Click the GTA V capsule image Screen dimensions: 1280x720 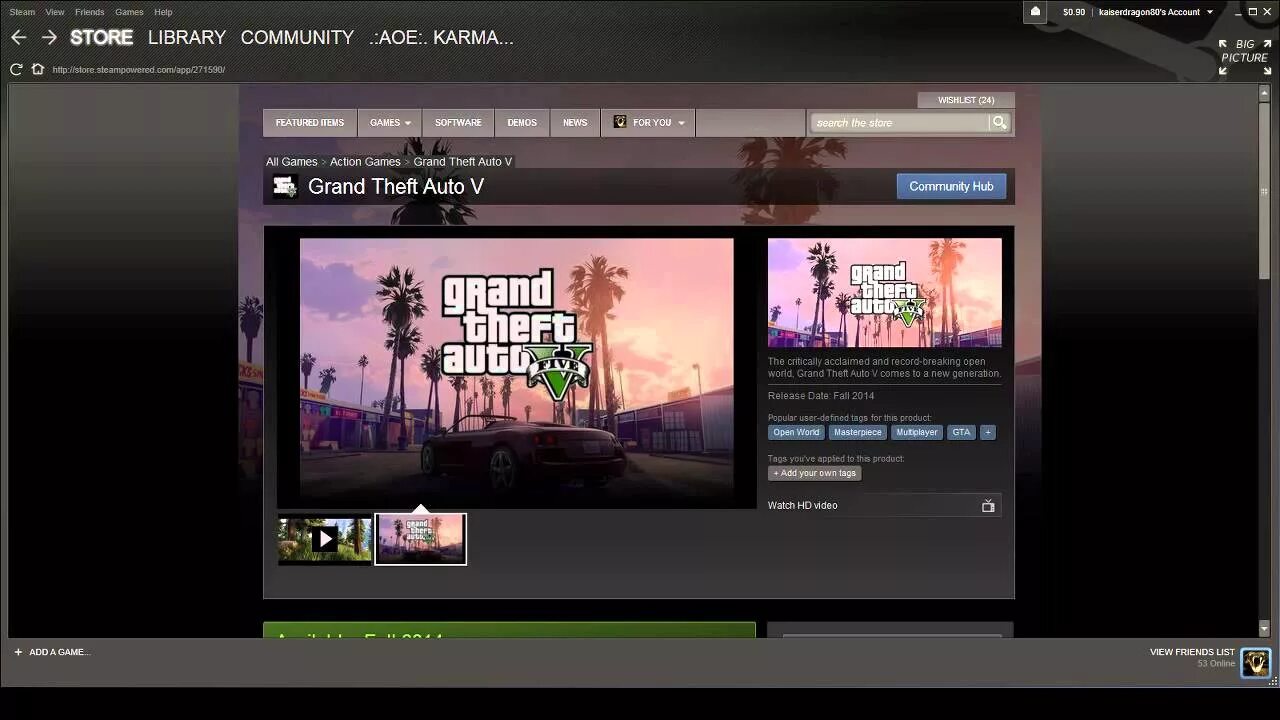pos(884,292)
